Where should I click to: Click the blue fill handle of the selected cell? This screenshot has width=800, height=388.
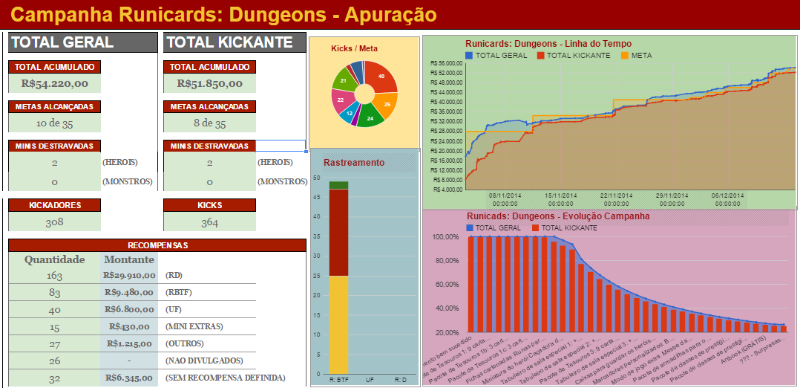click(306, 151)
